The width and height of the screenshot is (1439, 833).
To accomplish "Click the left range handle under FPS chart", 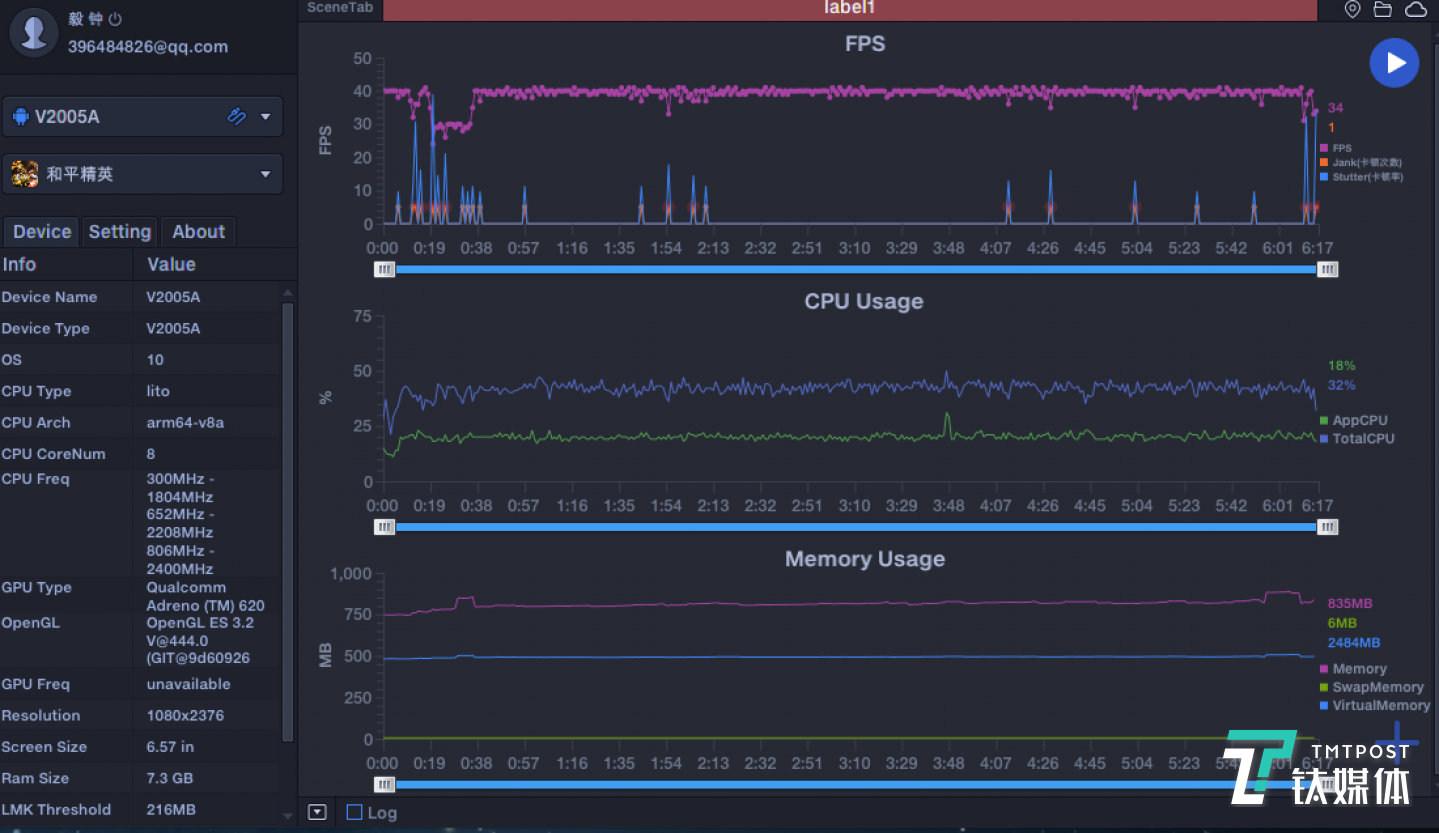I will (x=384, y=269).
